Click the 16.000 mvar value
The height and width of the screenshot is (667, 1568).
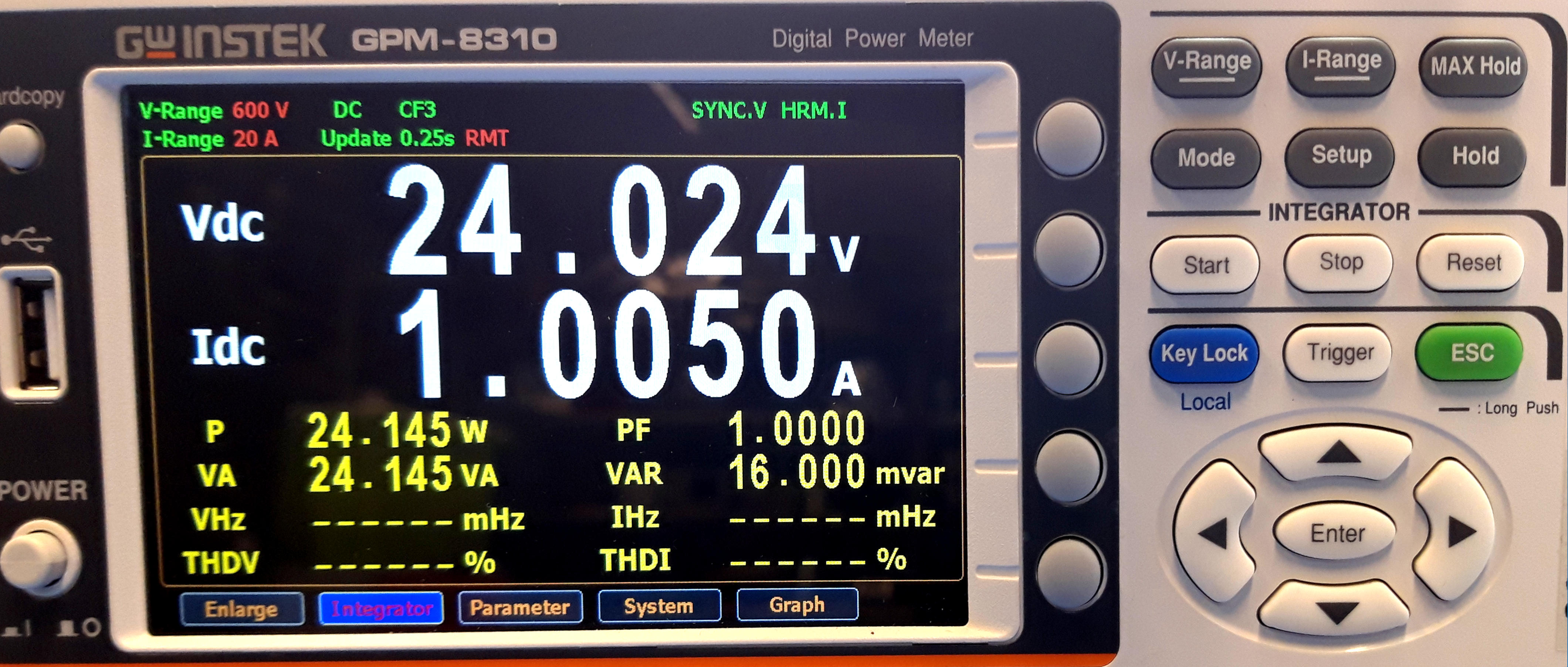(x=836, y=472)
